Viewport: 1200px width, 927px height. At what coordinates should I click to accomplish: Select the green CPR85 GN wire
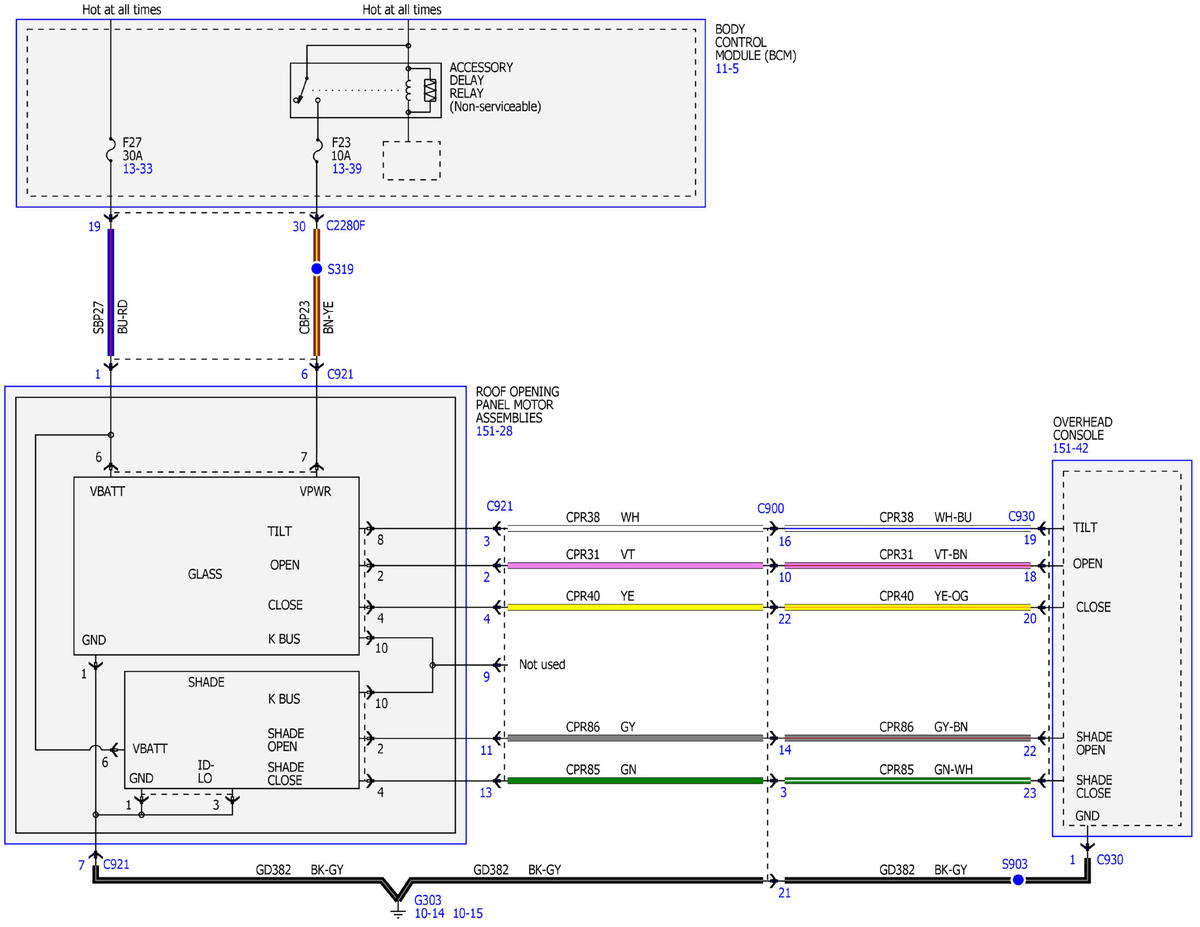tap(636, 781)
